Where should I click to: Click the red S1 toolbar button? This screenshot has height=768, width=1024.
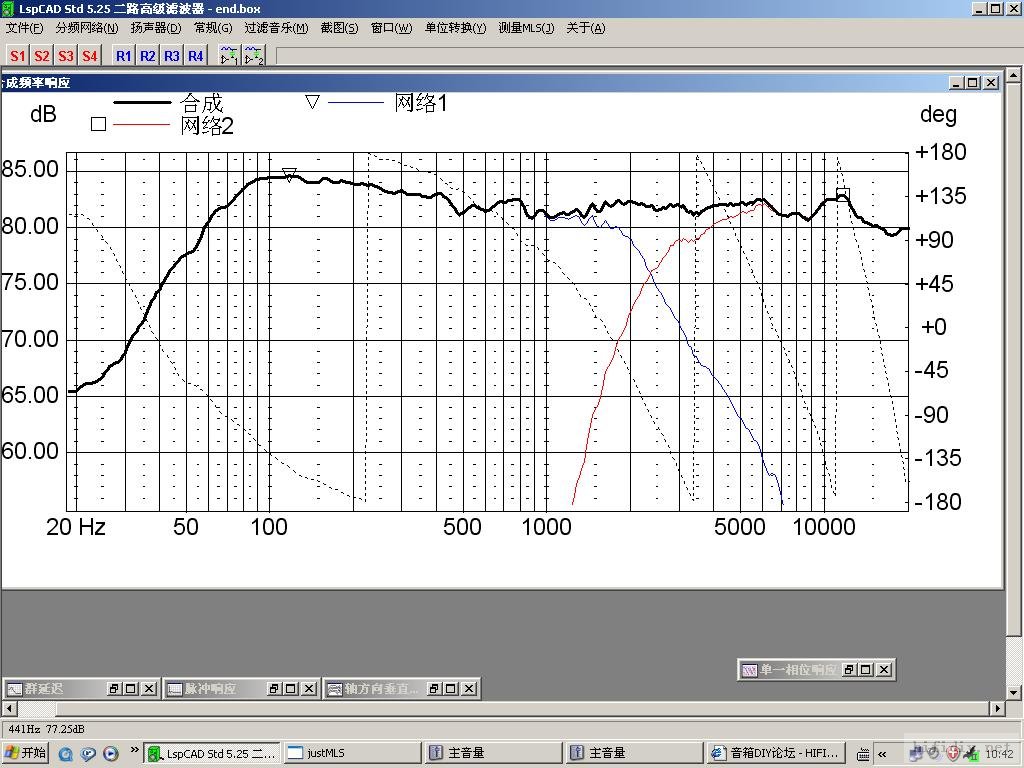coord(18,56)
